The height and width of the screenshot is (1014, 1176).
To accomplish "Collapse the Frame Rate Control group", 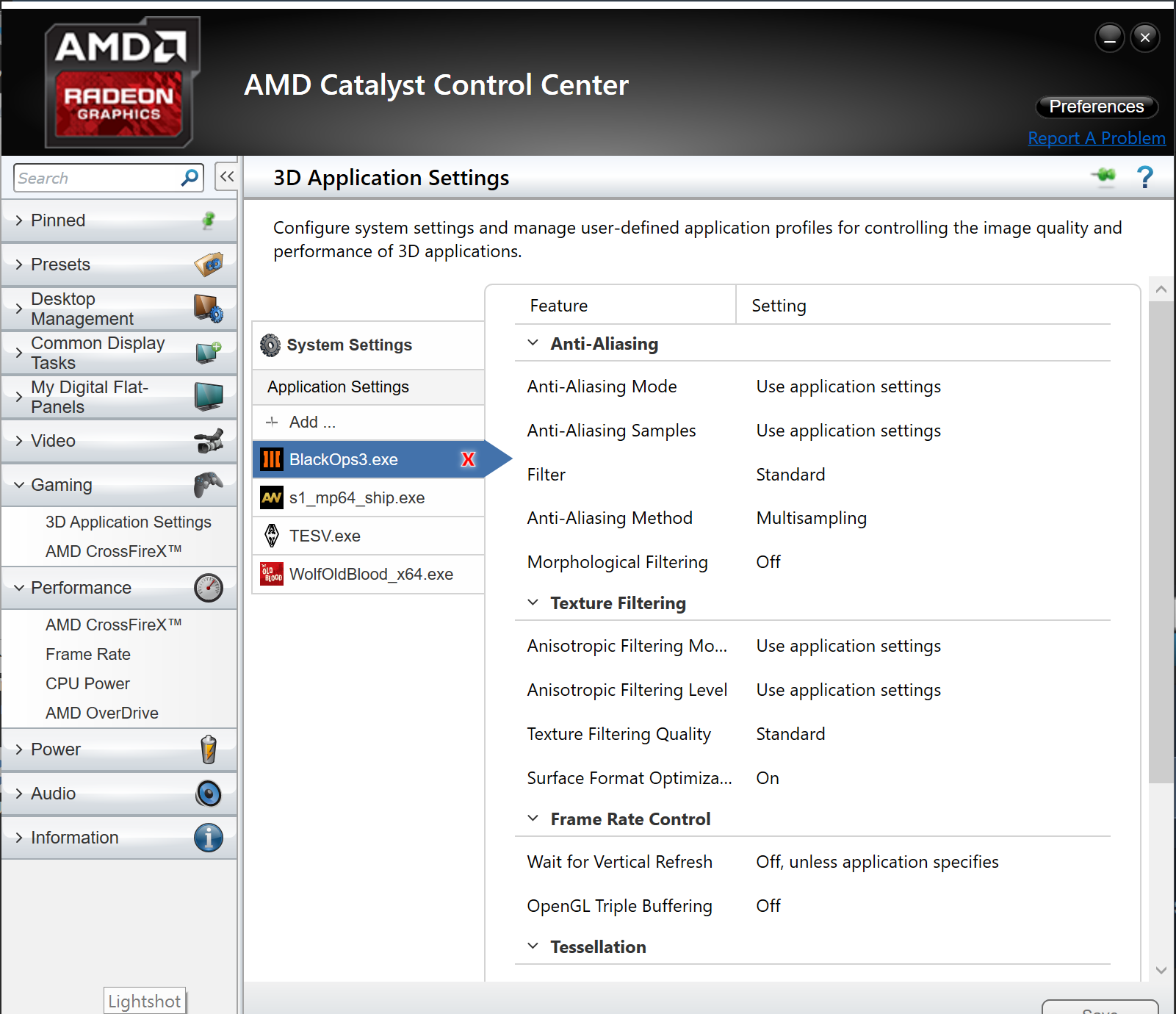I will click(x=533, y=819).
